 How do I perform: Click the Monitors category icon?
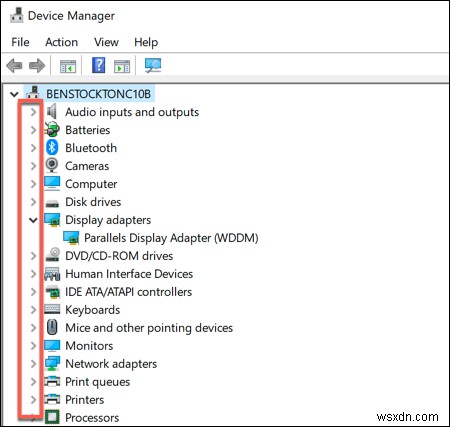(x=52, y=345)
